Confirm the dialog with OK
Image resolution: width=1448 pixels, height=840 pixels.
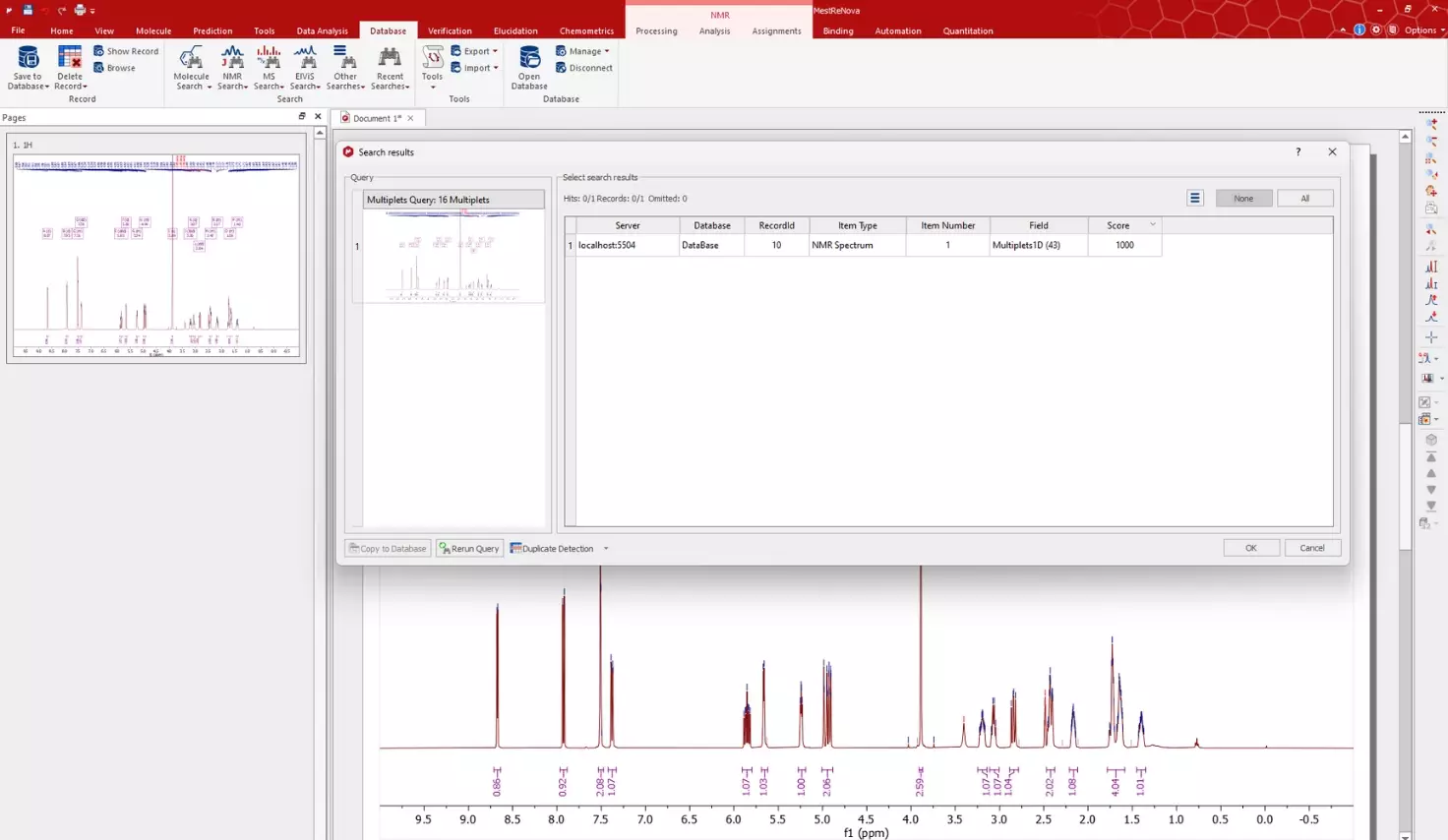click(1250, 548)
